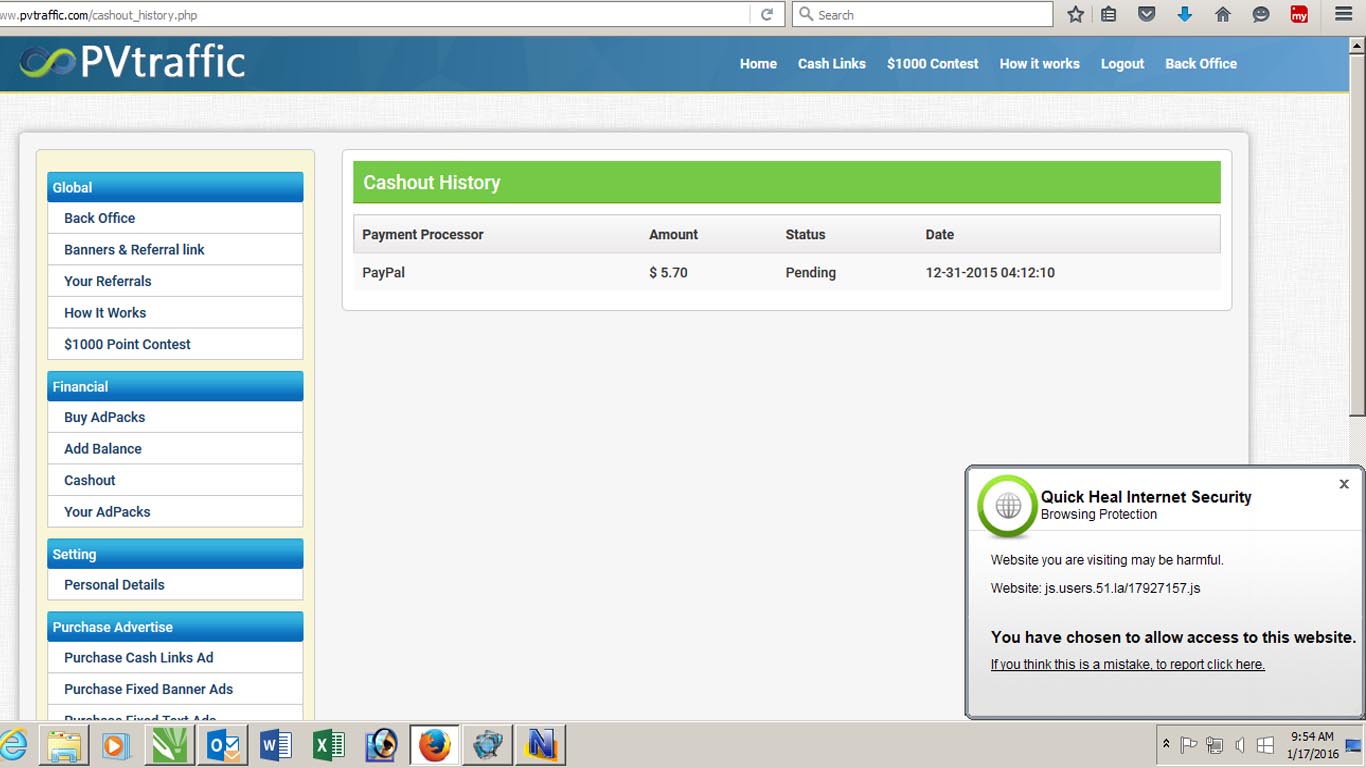Open Banners & Referral link
The height and width of the screenshot is (768, 1366).
tap(175, 250)
